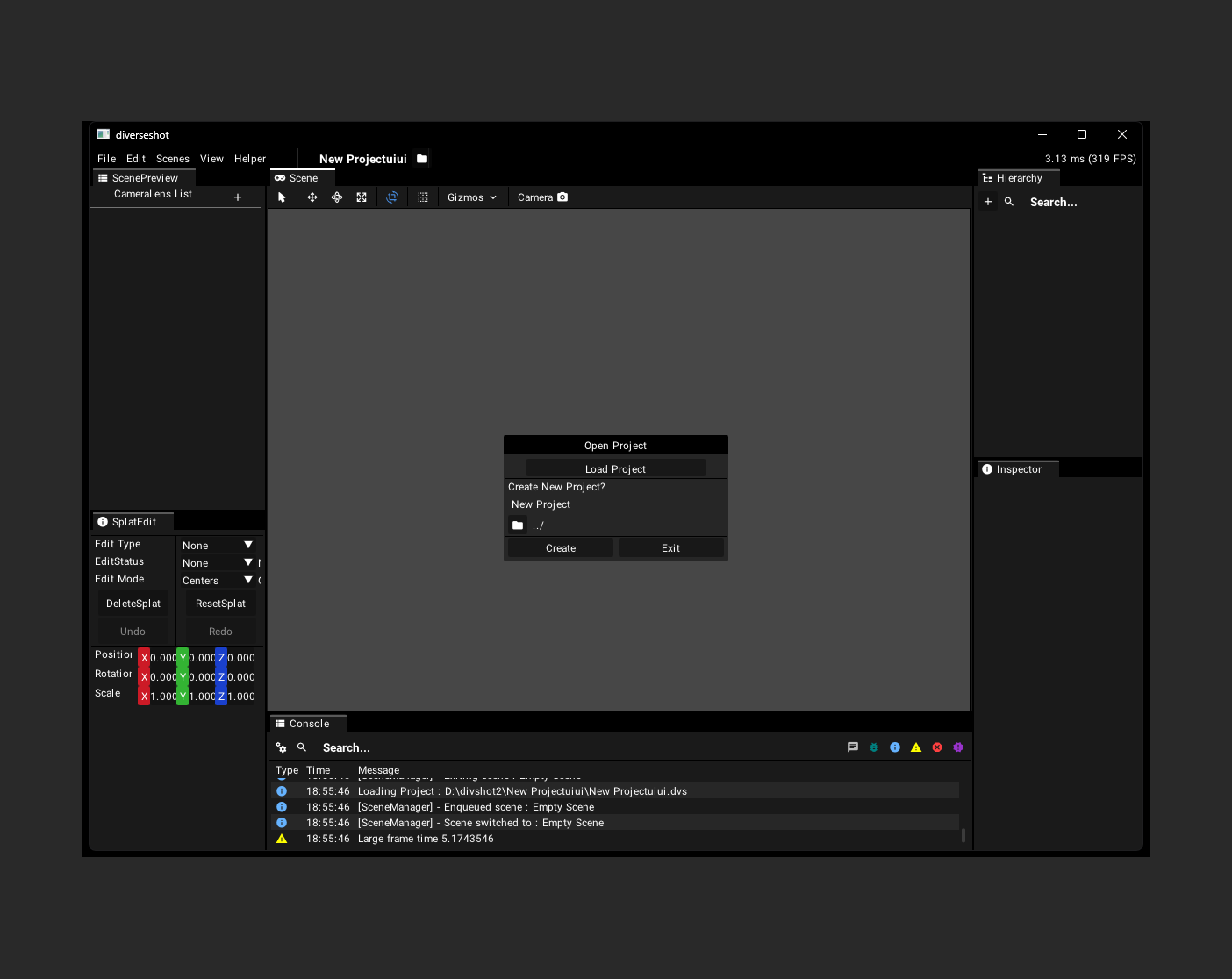Open the Gizmos dropdown
Viewport: 1232px width, 979px height.
(471, 197)
